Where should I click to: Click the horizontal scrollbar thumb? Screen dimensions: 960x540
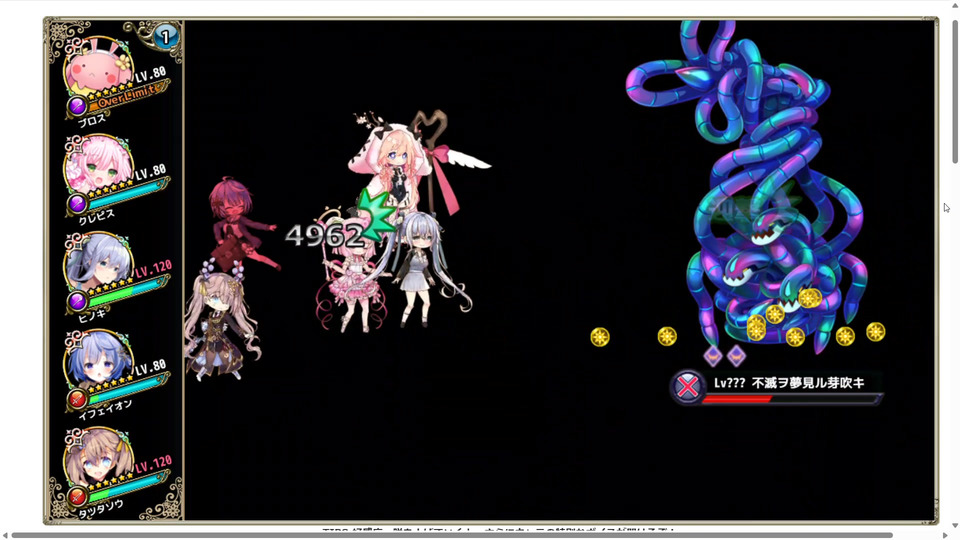click(452, 535)
